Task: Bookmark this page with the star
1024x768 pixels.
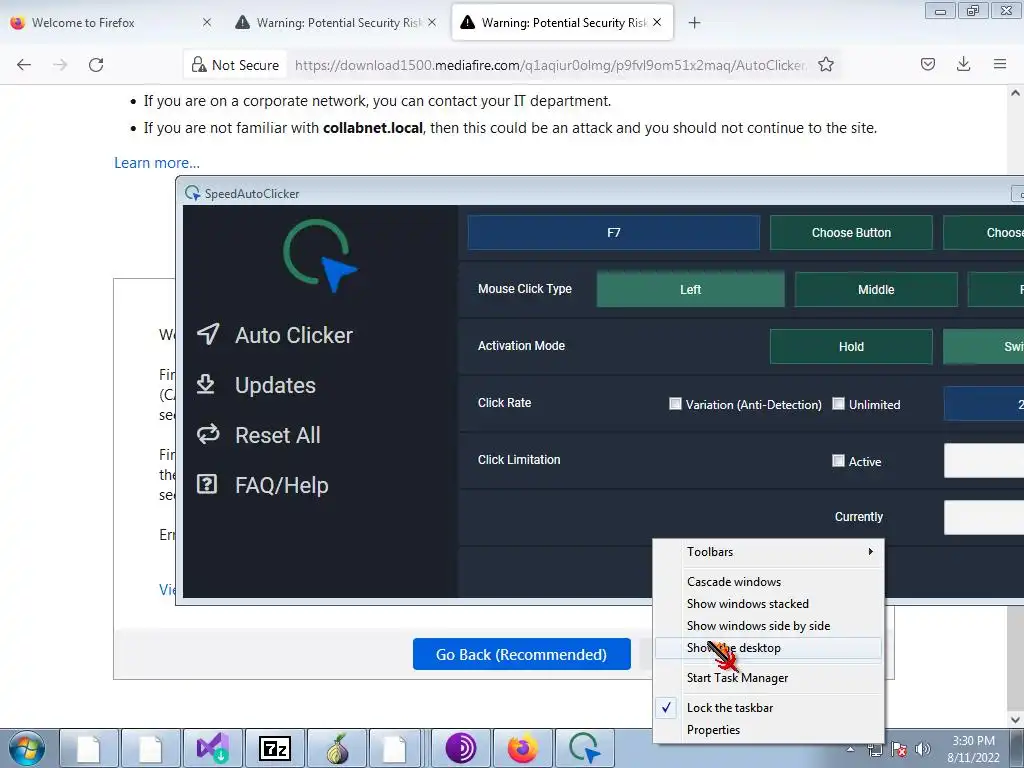Action: (826, 65)
